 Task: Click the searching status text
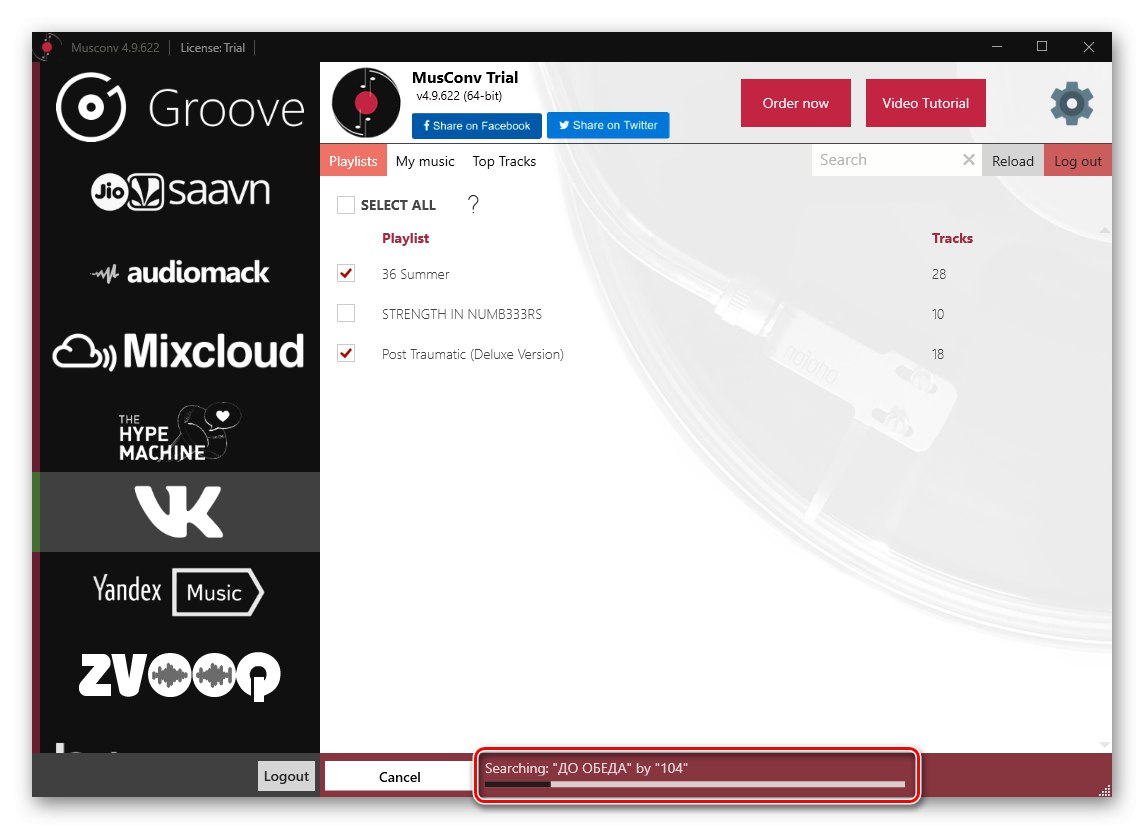[x=586, y=768]
